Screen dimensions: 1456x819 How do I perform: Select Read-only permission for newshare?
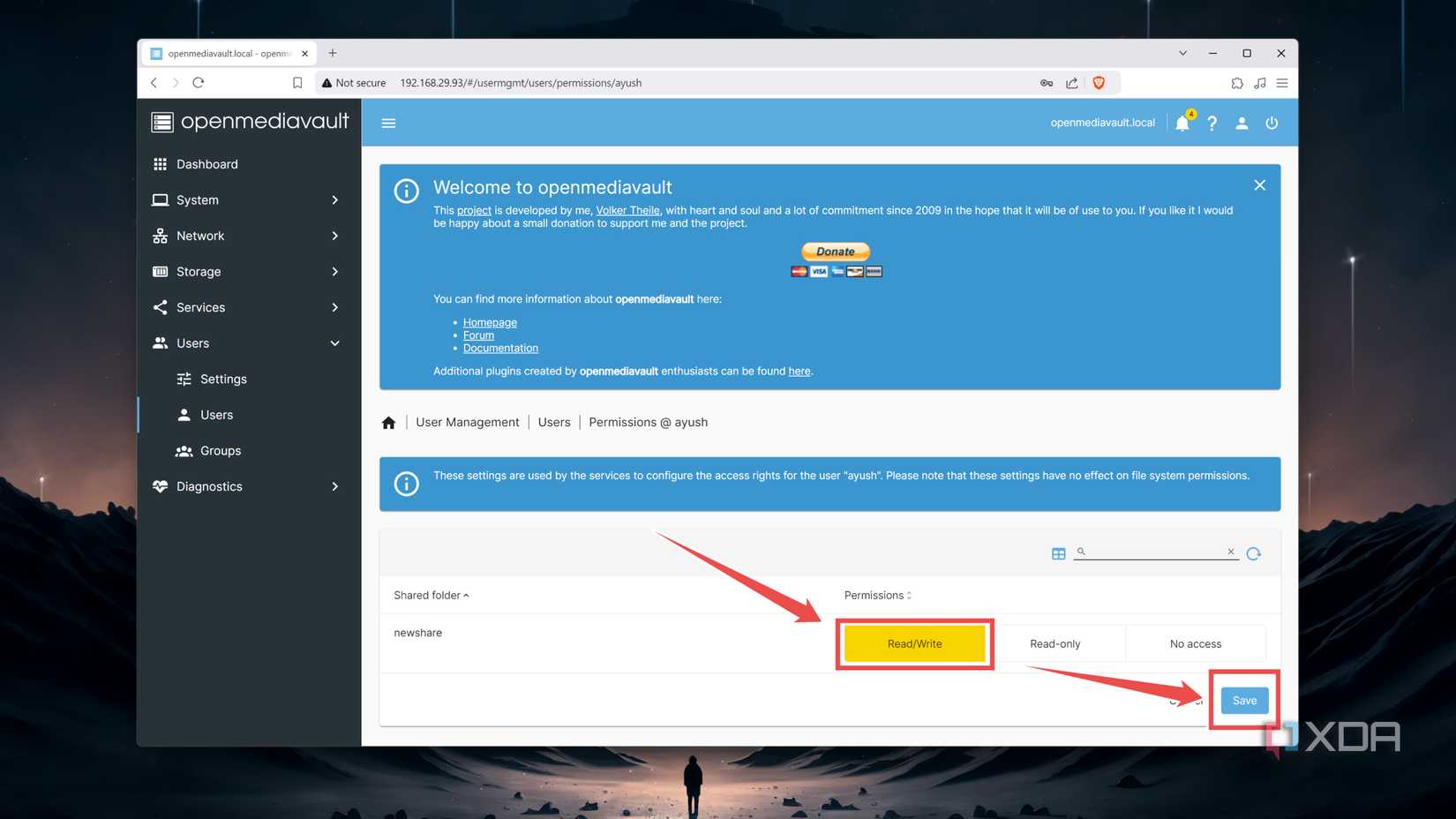pos(1054,643)
